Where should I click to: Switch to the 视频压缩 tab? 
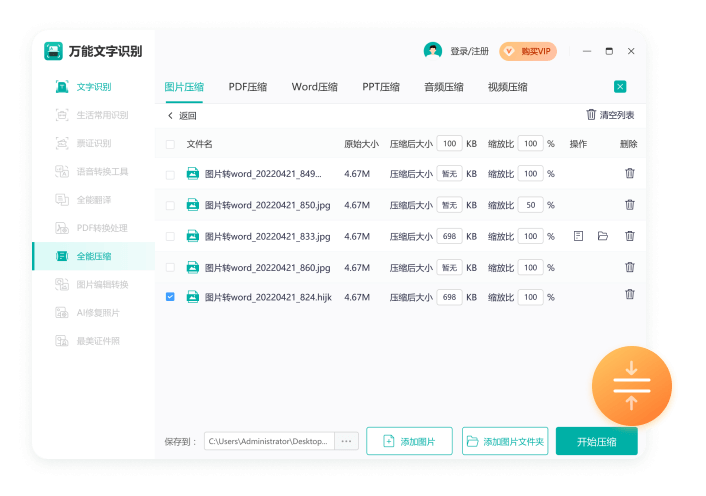click(507, 87)
